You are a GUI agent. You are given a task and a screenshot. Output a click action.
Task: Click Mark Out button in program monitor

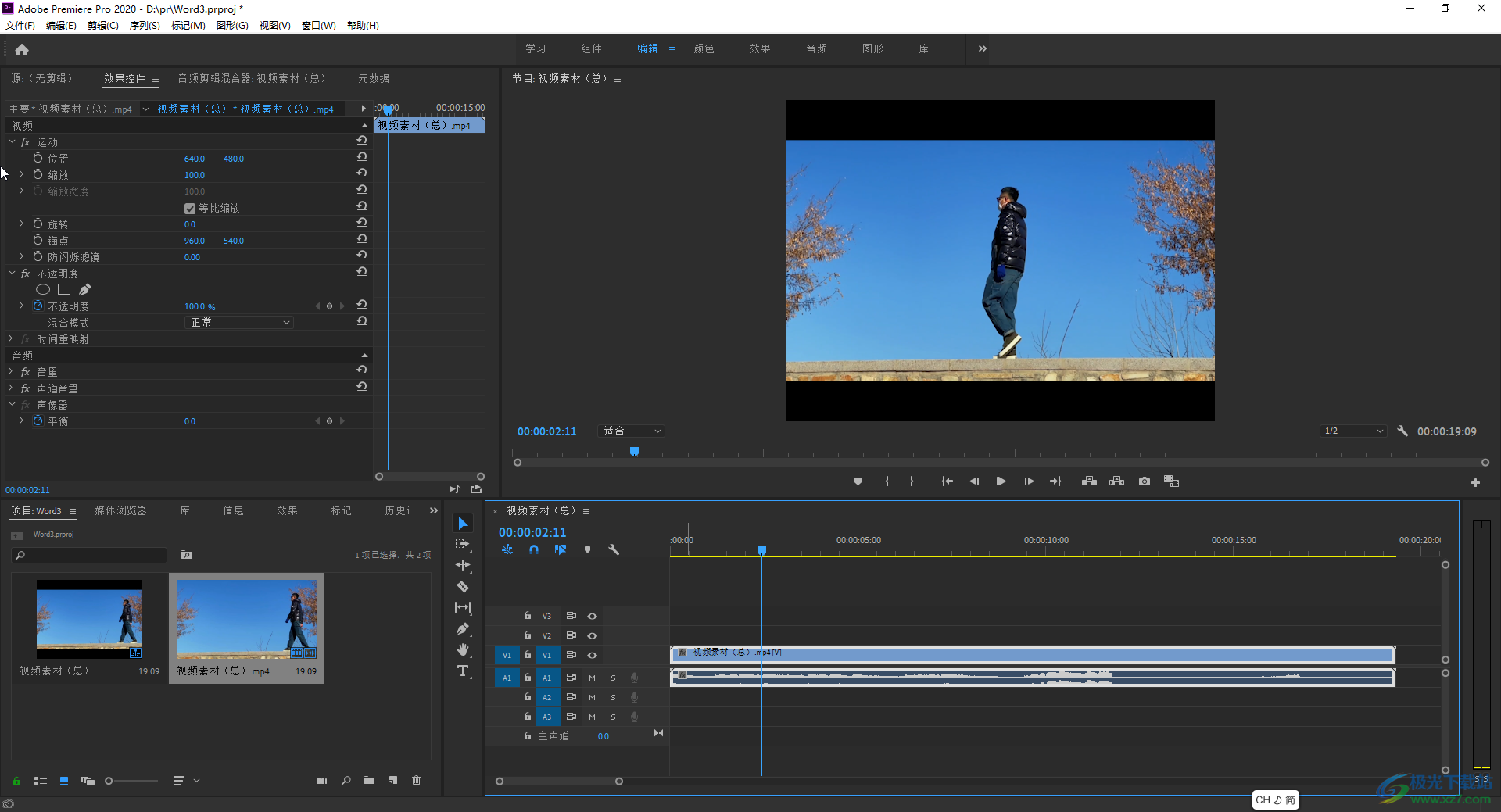click(912, 481)
